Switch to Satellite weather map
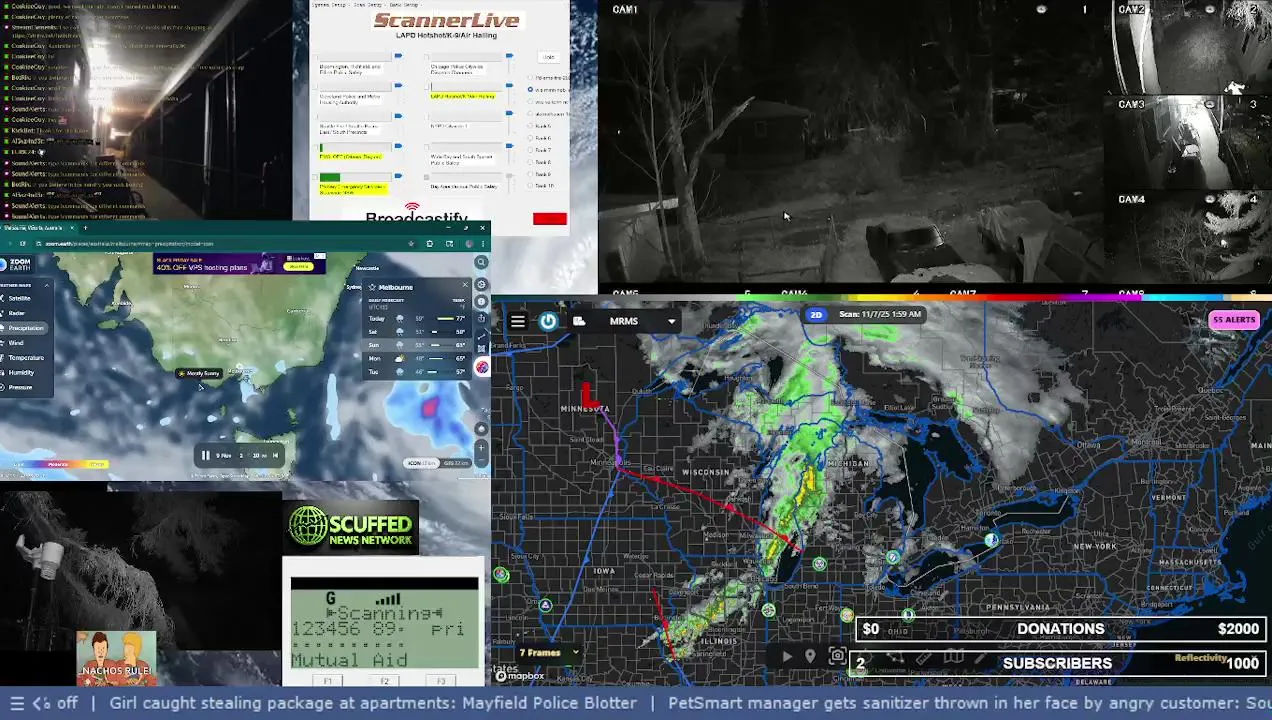Image resolution: width=1272 pixels, height=720 pixels. [20, 298]
